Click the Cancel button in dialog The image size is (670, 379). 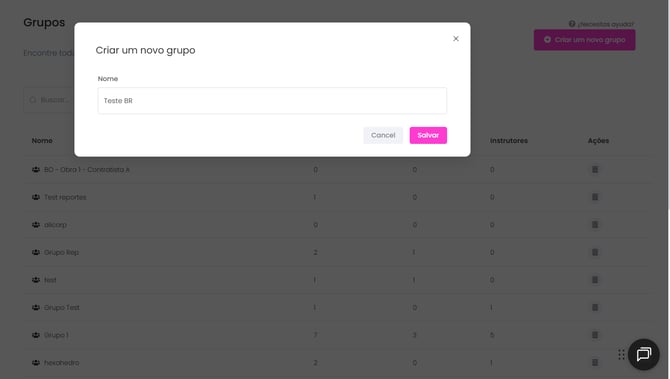tap(383, 135)
